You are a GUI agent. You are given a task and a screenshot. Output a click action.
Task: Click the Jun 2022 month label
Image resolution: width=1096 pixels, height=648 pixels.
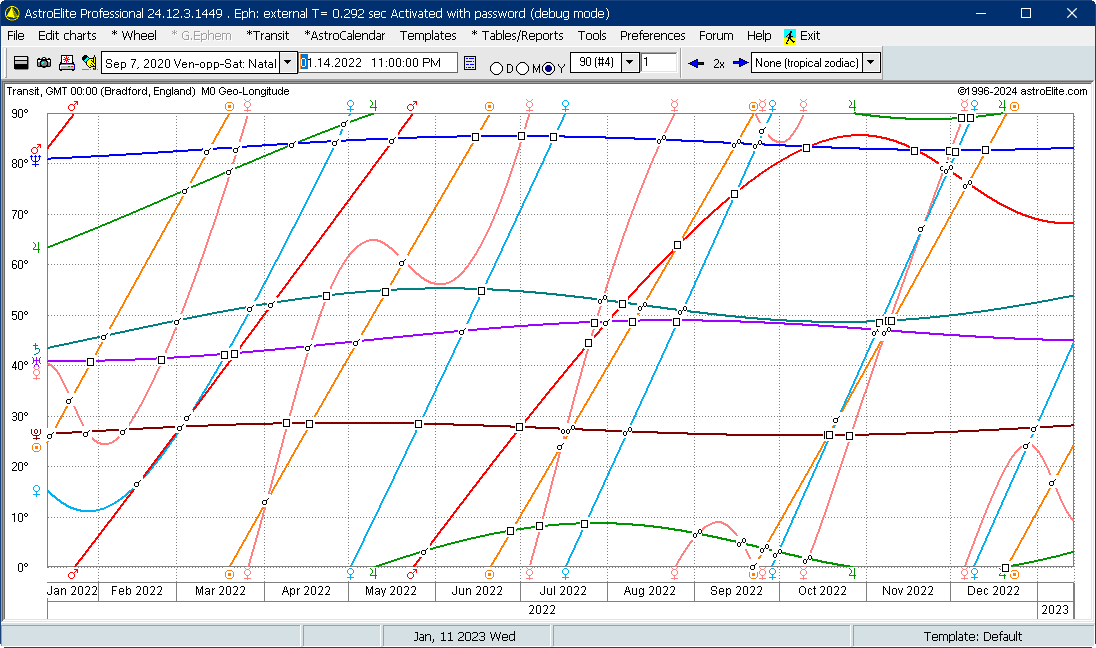pos(477,591)
